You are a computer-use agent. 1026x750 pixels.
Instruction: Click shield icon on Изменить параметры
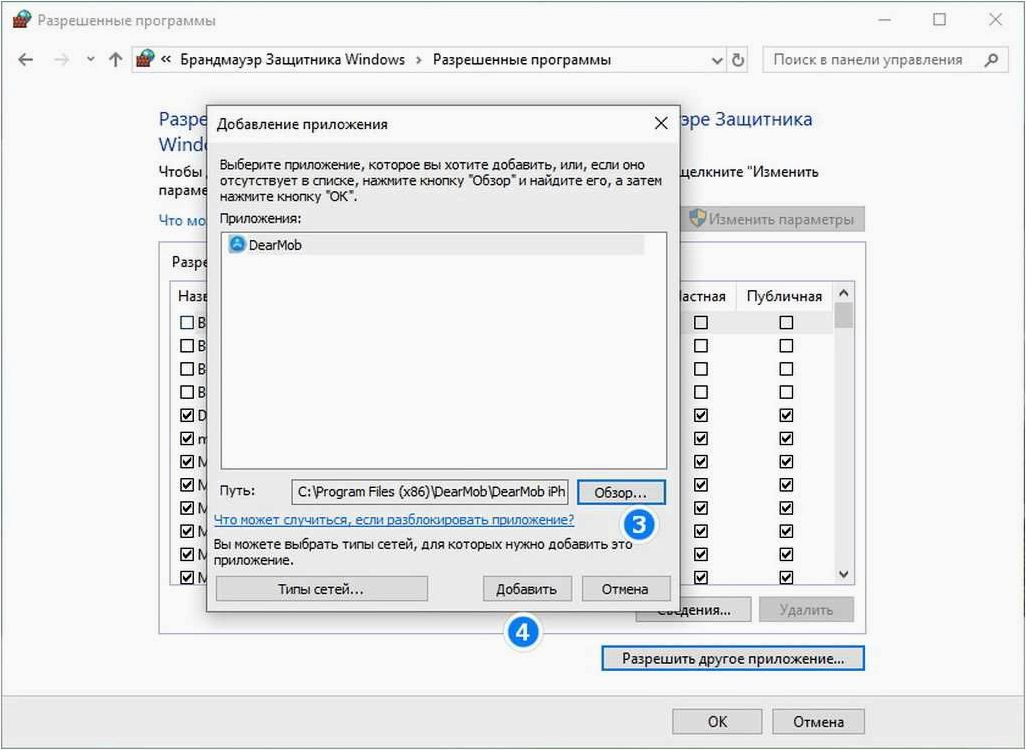698,219
